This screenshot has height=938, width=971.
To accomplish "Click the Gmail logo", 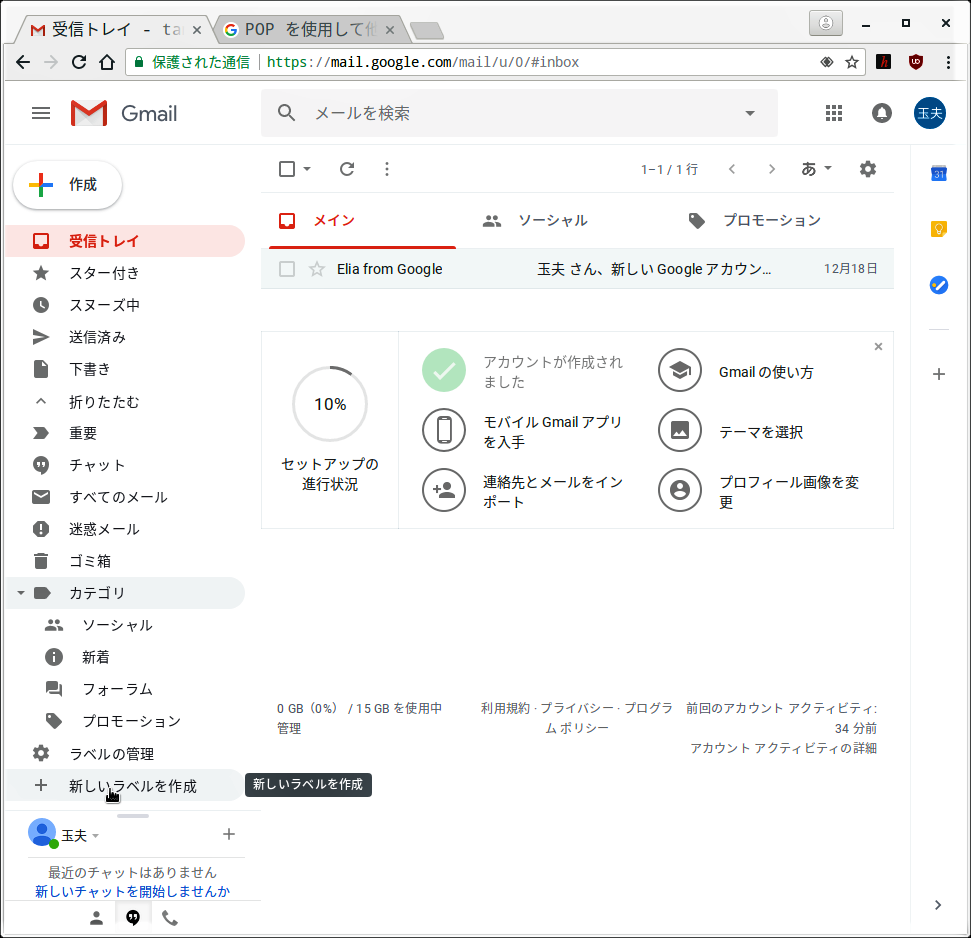I will pos(124,113).
